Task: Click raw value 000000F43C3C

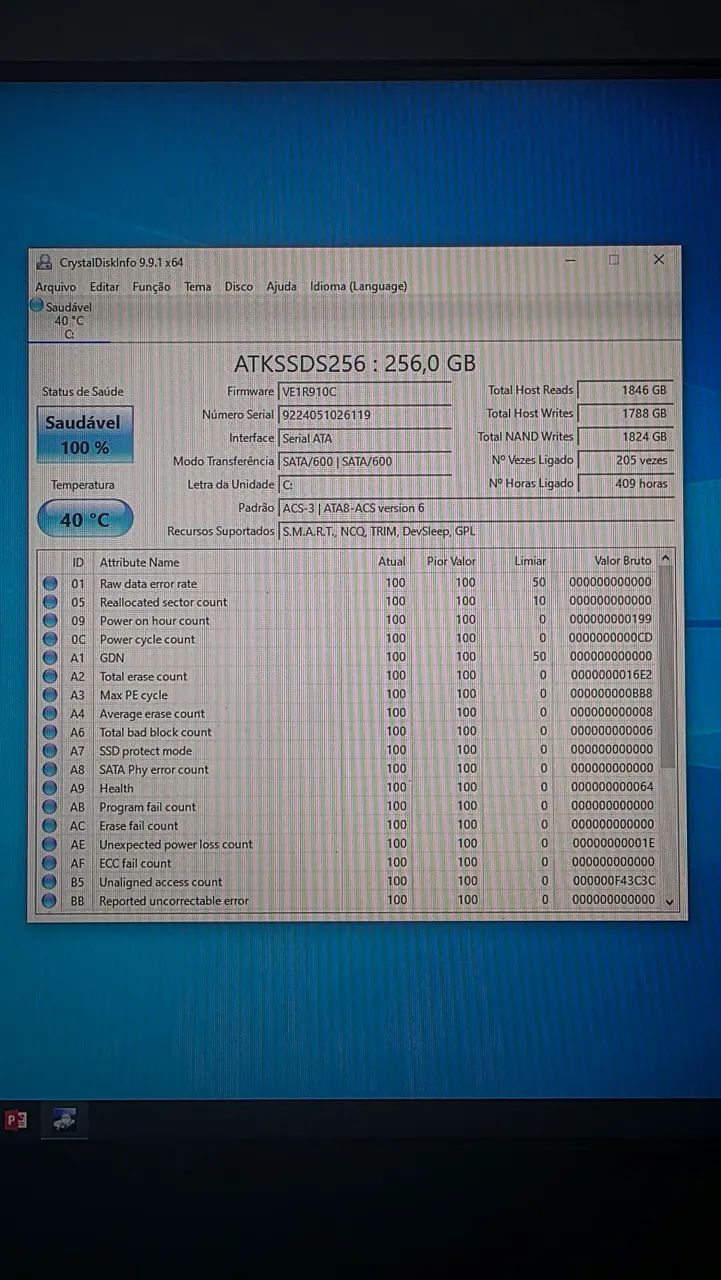Action: tap(613, 881)
